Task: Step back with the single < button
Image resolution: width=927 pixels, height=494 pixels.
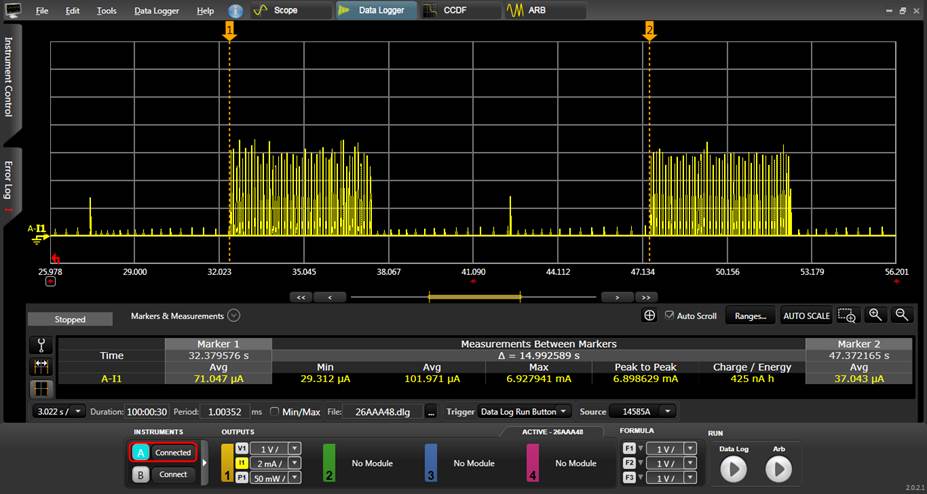Action: click(x=329, y=297)
